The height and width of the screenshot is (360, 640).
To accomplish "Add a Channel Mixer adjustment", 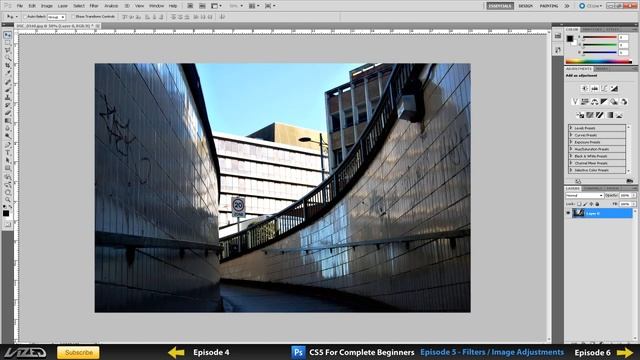I will (x=624, y=101).
